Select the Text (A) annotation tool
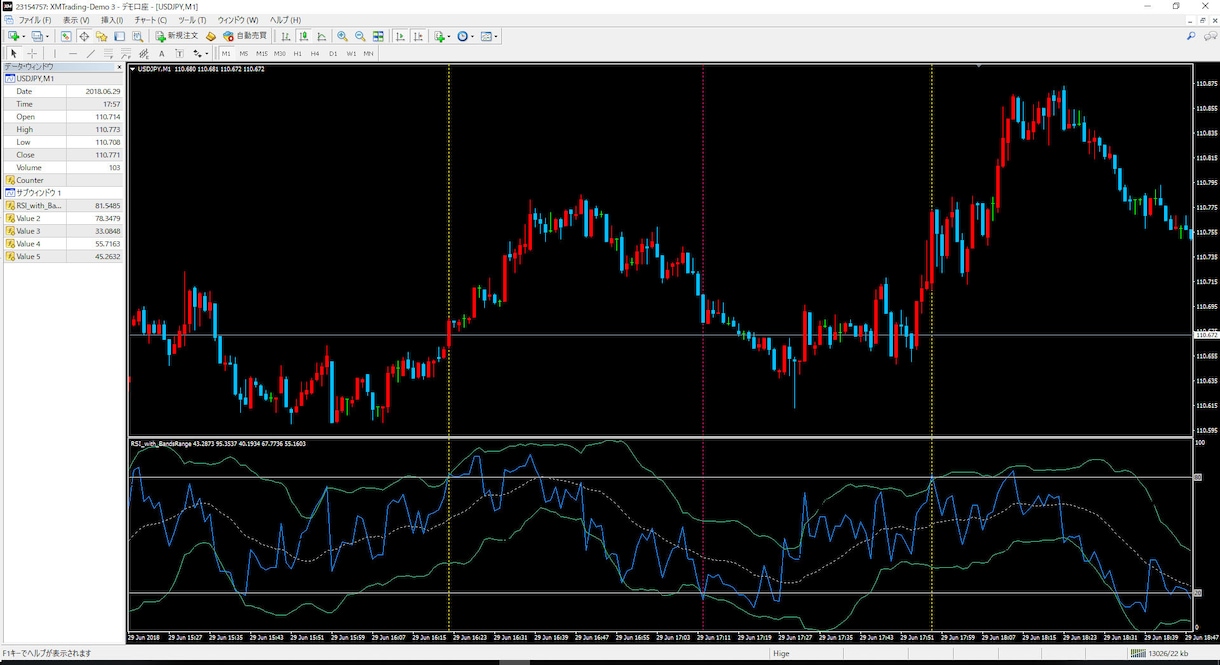This screenshot has width=1220, height=665. (161, 53)
